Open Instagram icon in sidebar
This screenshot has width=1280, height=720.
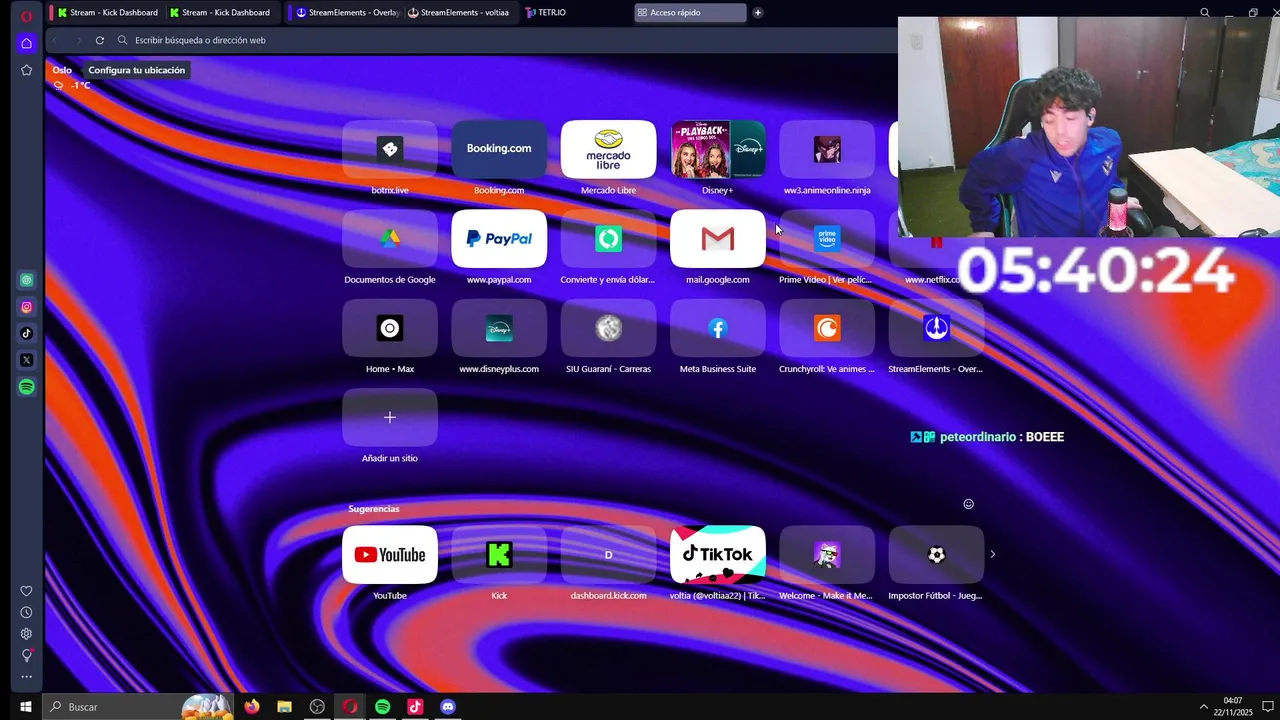tap(27, 307)
